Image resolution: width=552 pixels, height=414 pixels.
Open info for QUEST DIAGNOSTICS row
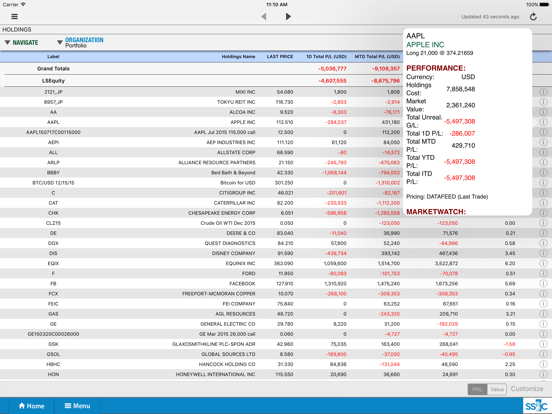tap(543, 243)
